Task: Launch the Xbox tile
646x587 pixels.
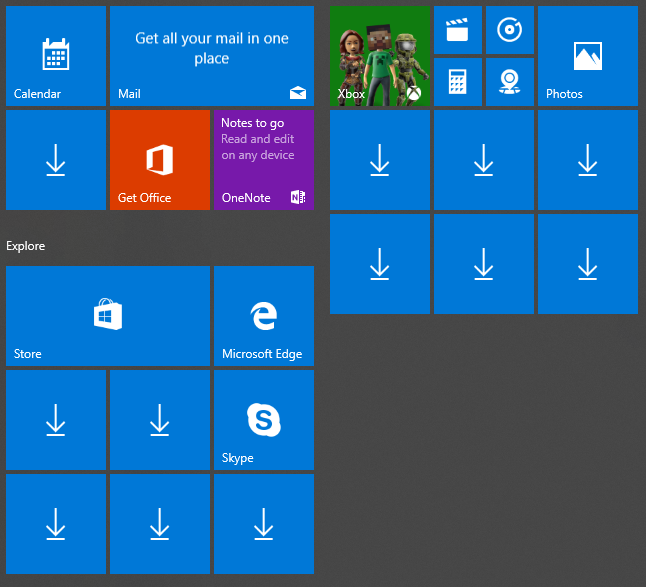Action: (x=380, y=56)
